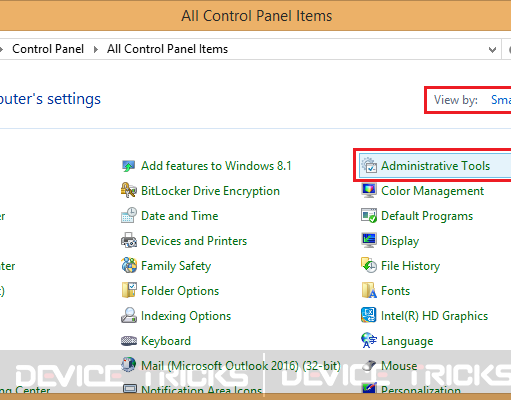The image size is (511, 400).
Task: Open the Date and Time icon
Action: coord(128,216)
